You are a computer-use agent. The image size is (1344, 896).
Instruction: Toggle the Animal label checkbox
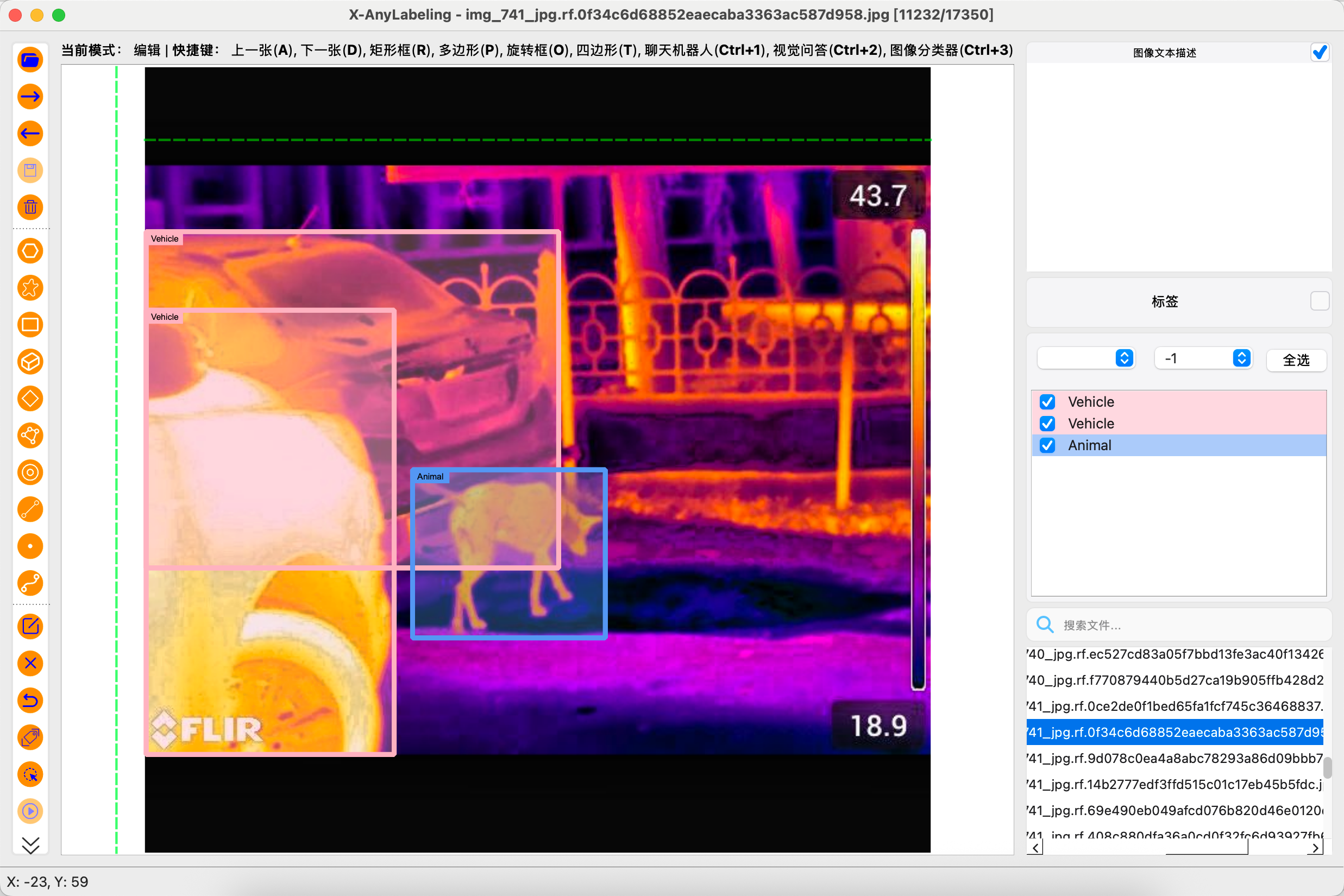pos(1047,446)
